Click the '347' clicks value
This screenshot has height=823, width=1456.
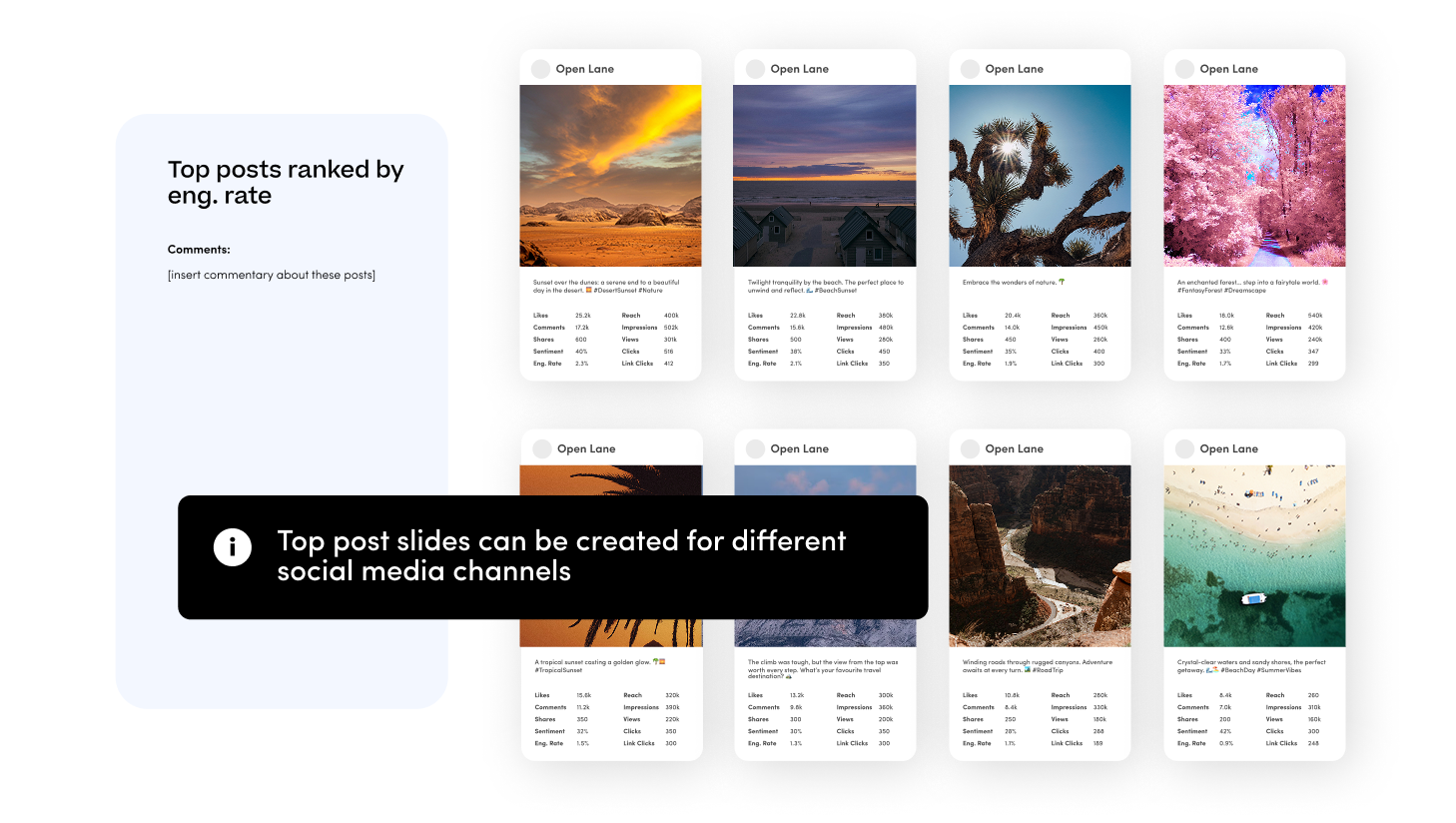[1313, 352]
